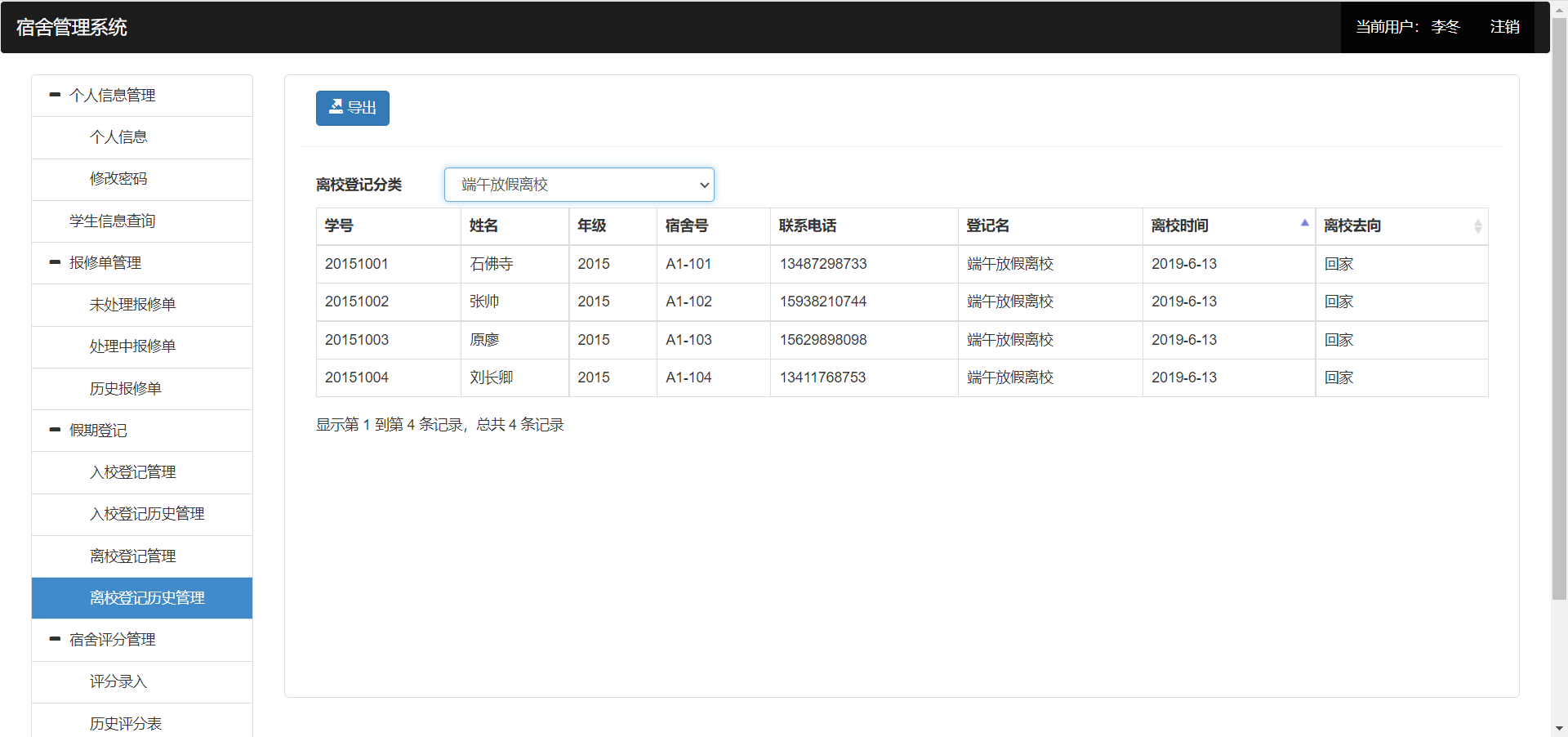The height and width of the screenshot is (737, 1568).
Task: Click dorm cell A1-101
Action: [x=713, y=264]
